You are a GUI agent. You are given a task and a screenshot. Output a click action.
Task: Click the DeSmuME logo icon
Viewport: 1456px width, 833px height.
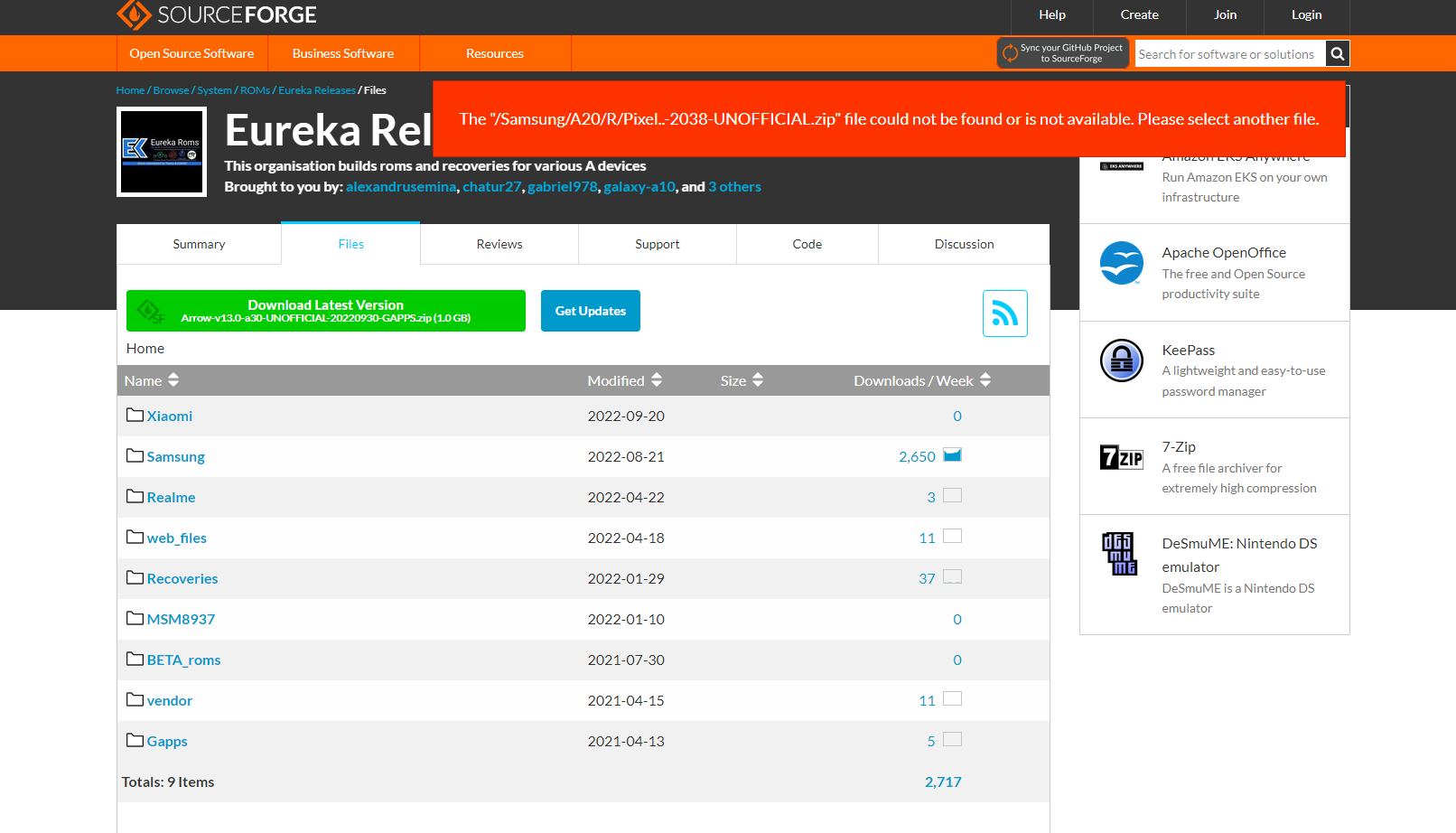click(x=1120, y=554)
